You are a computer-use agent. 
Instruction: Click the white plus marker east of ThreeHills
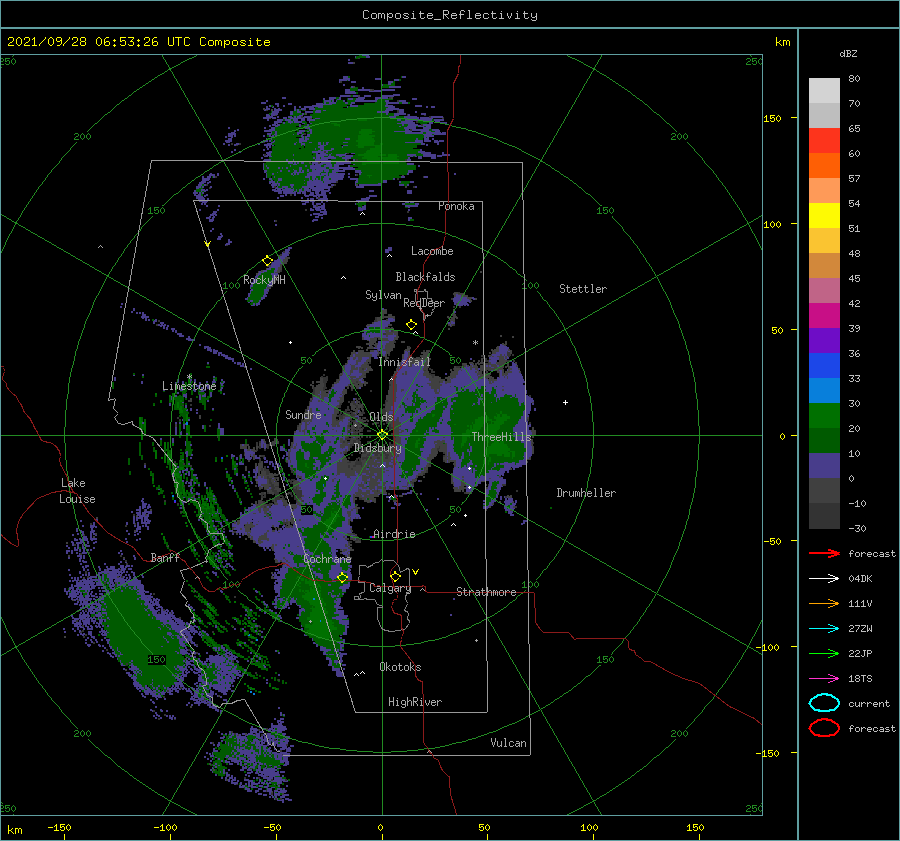click(565, 402)
